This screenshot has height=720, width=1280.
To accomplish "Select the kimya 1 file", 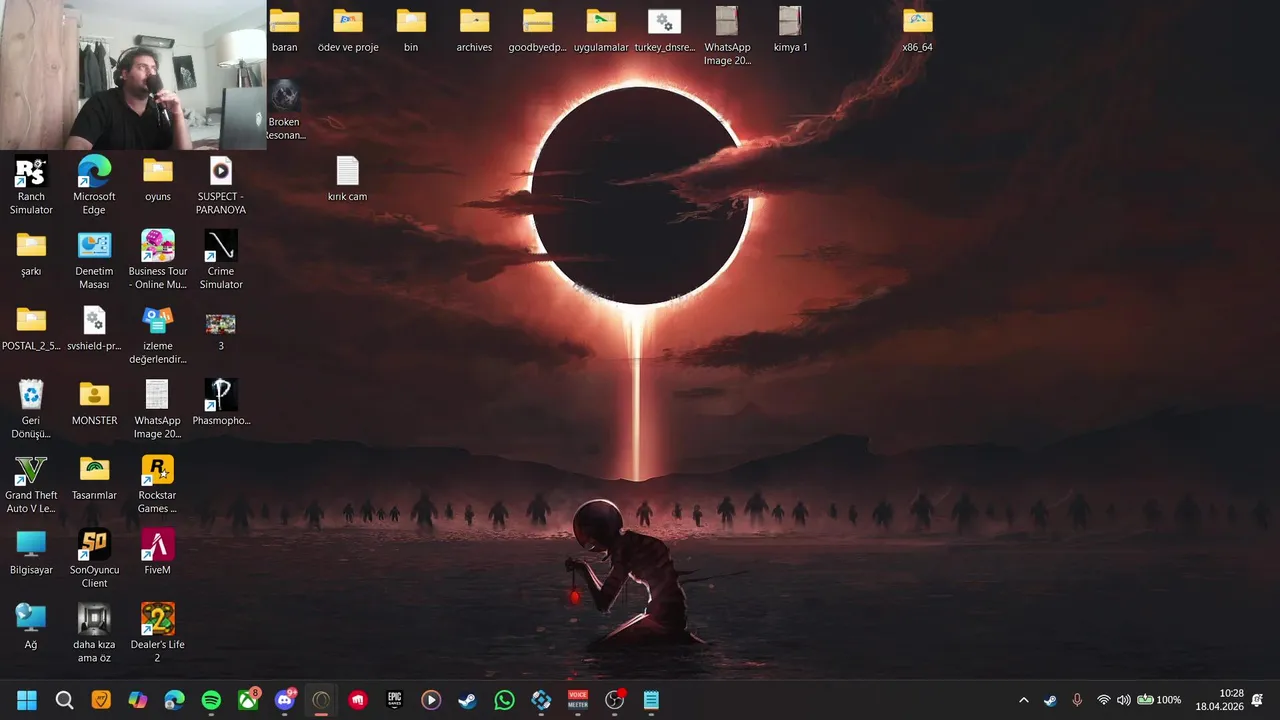I will [x=790, y=29].
